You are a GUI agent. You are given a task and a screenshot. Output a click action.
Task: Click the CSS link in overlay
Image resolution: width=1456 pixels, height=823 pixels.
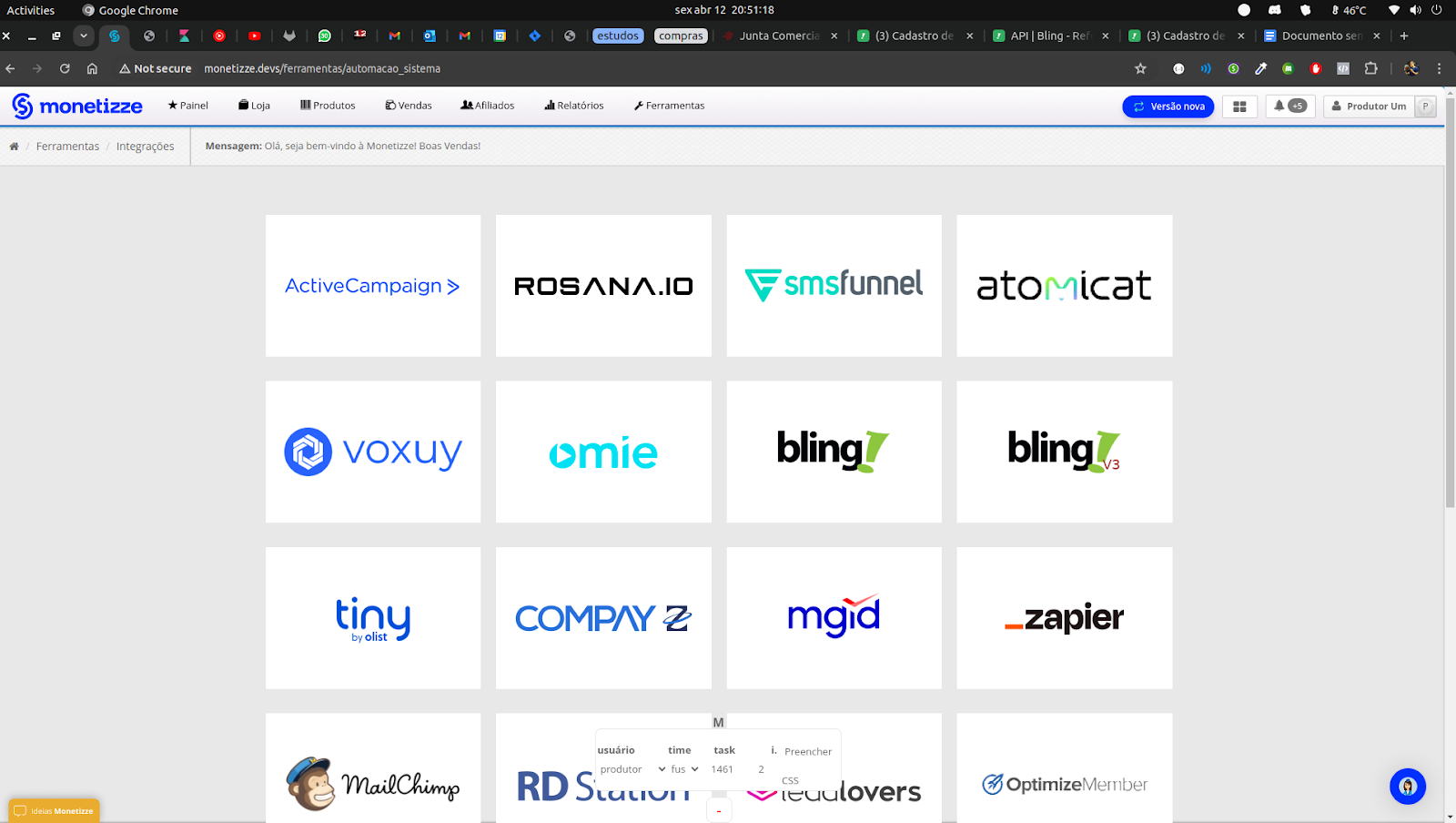790,781
